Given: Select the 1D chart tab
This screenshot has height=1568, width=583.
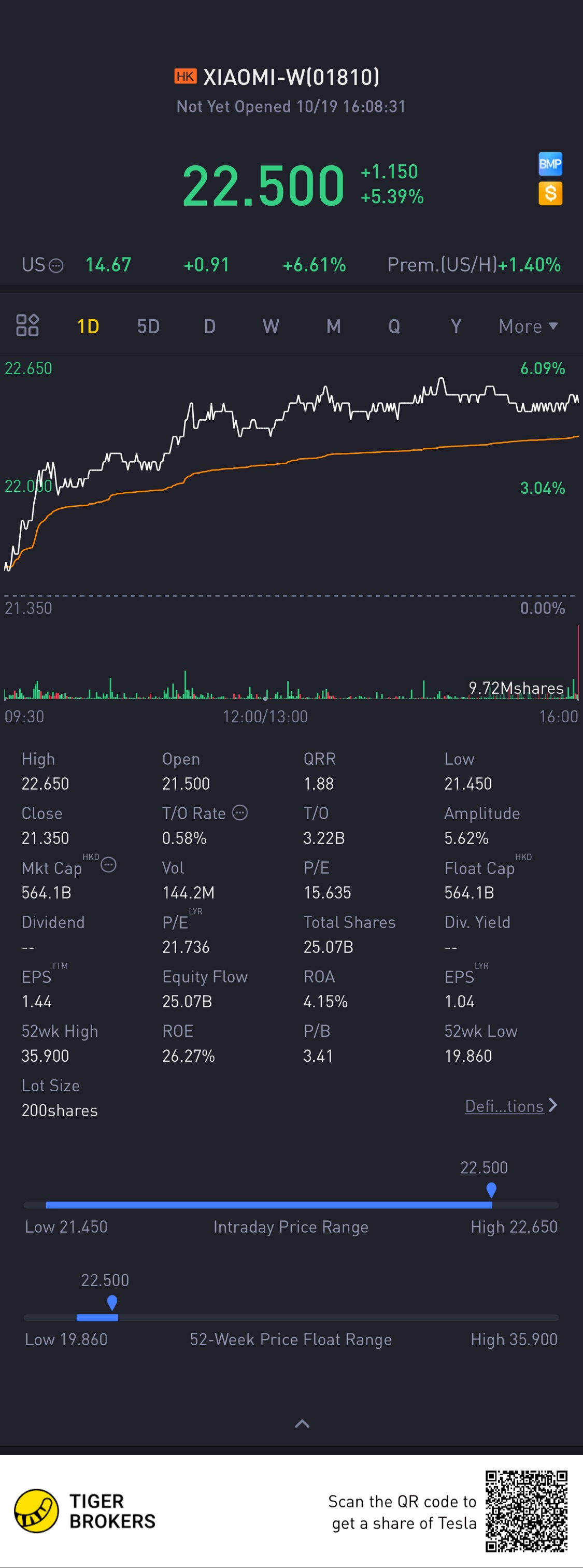Looking at the screenshot, I should tap(88, 326).
